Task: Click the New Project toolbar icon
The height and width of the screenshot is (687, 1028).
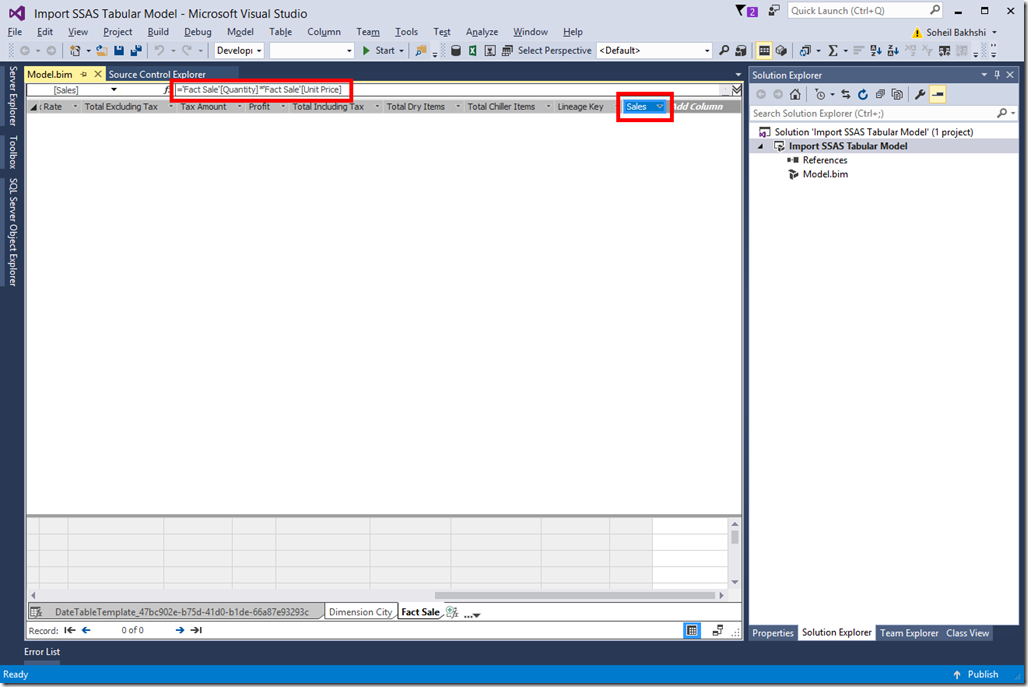Action: (x=75, y=50)
